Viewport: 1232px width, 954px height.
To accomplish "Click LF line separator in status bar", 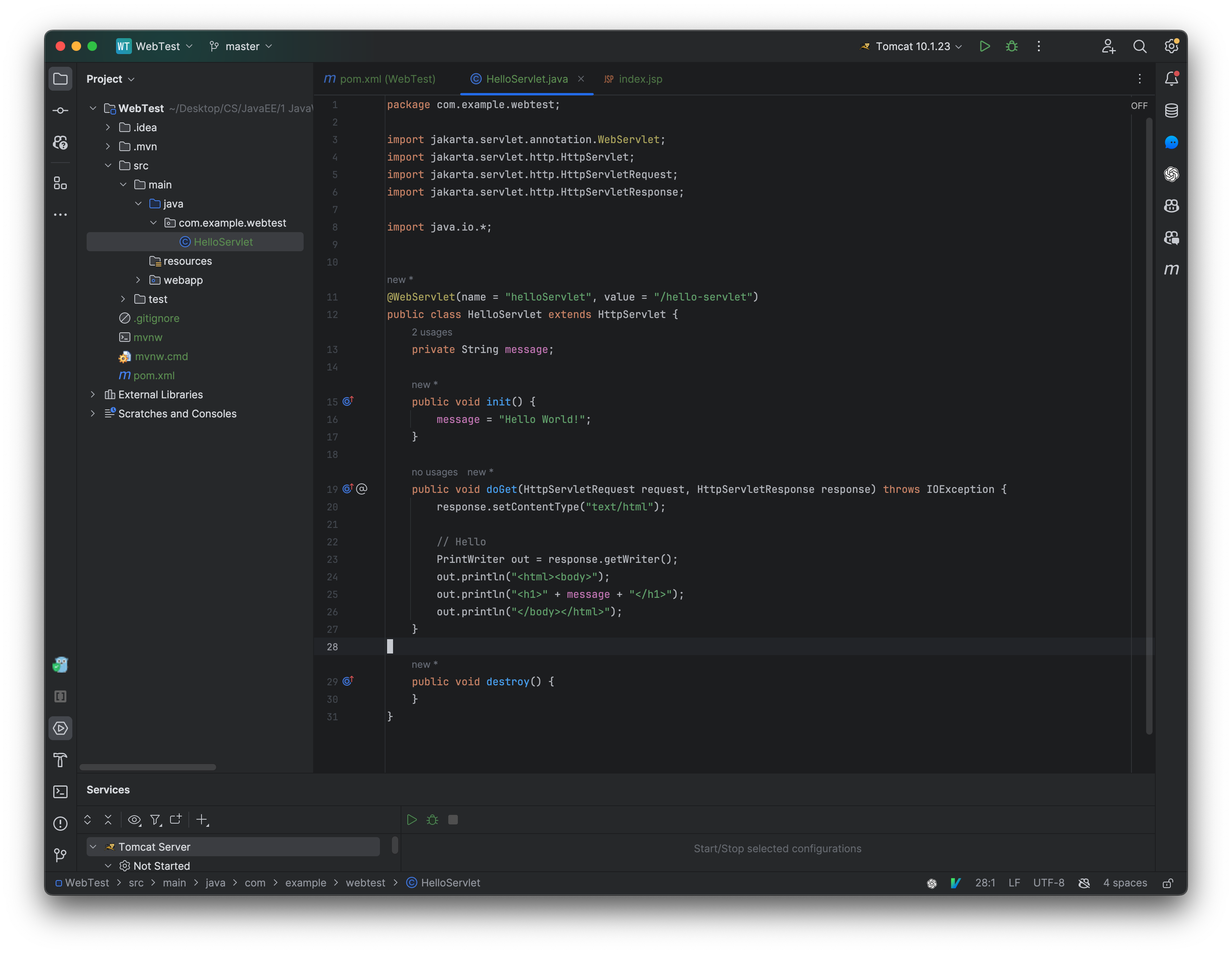I will tap(1014, 883).
